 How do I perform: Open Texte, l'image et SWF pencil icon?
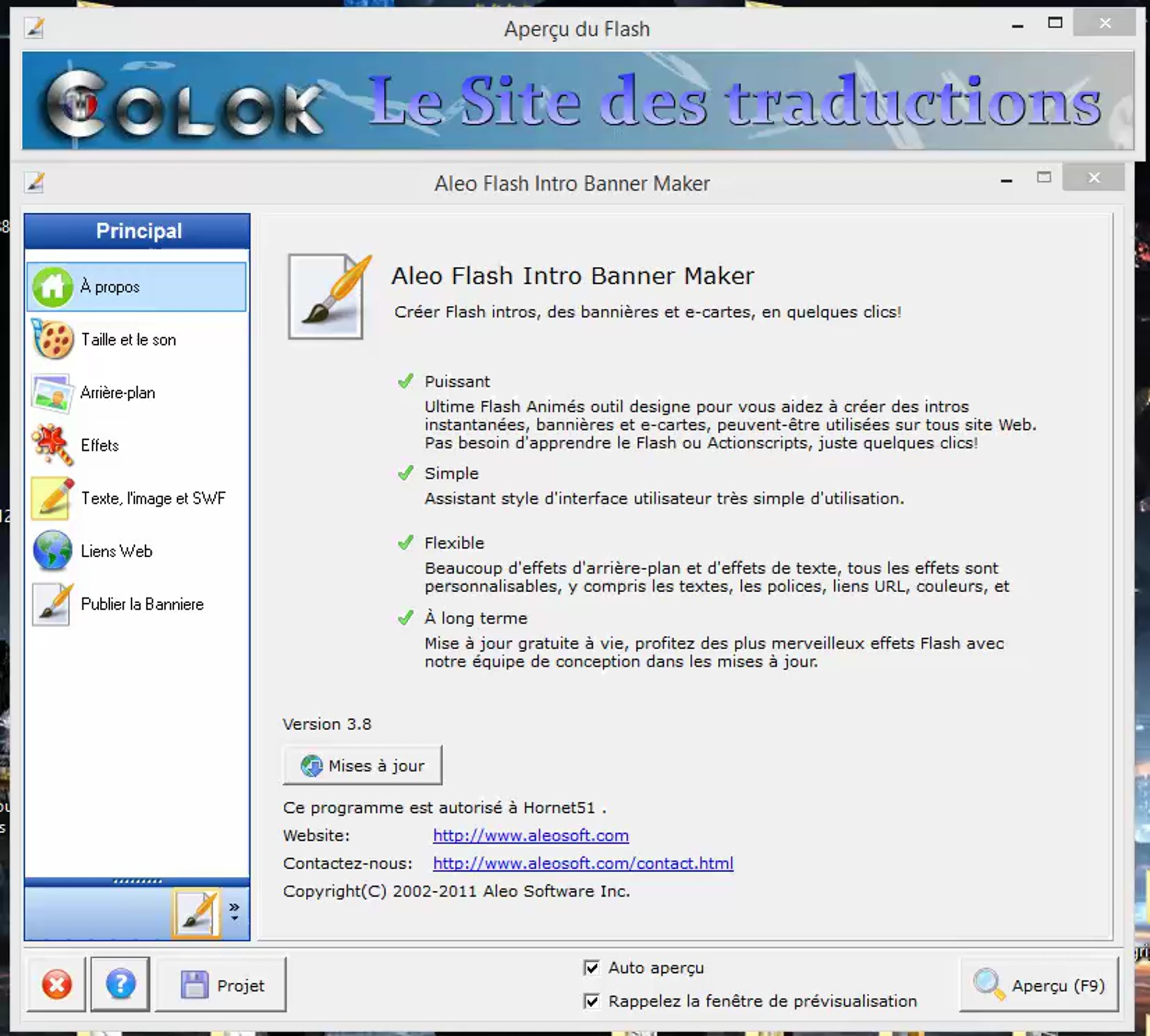(x=52, y=499)
